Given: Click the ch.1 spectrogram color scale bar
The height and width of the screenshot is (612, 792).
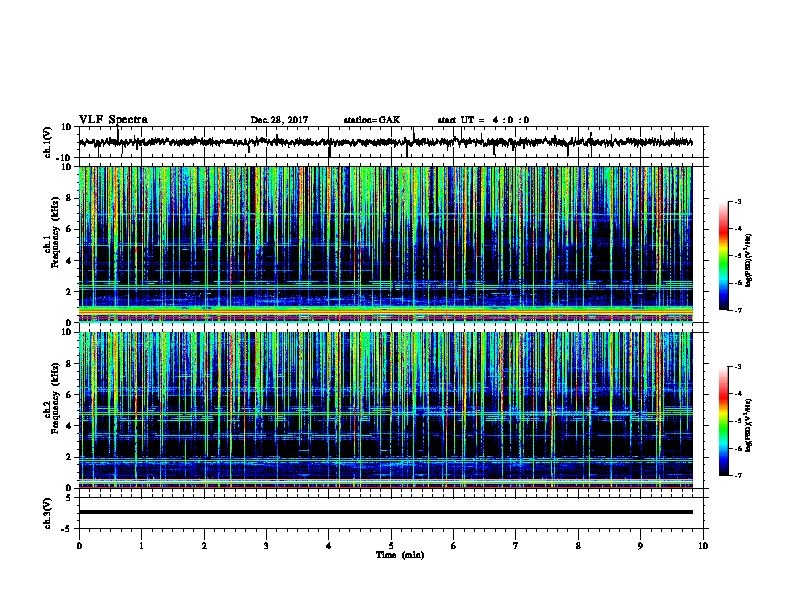Looking at the screenshot, I should 724,256.
